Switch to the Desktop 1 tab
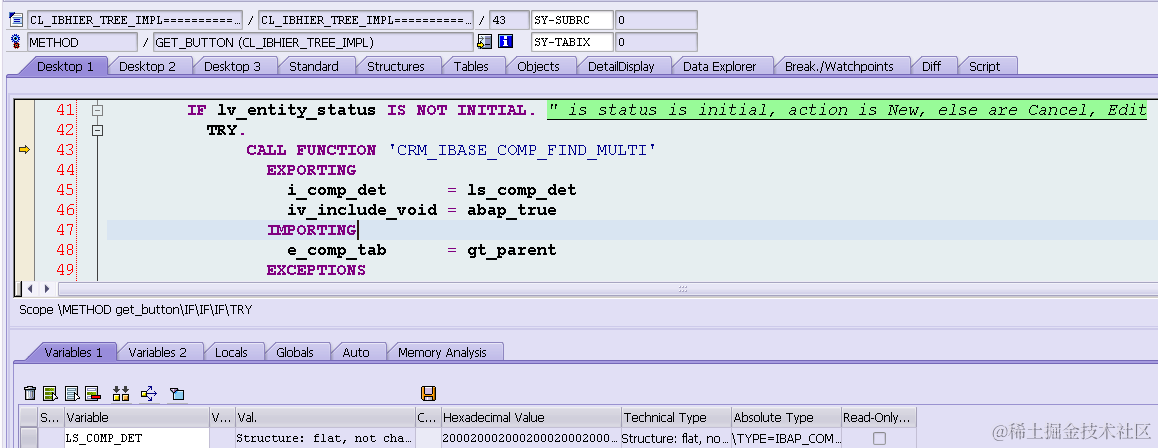Viewport: 1158px width, 448px height. [65, 66]
